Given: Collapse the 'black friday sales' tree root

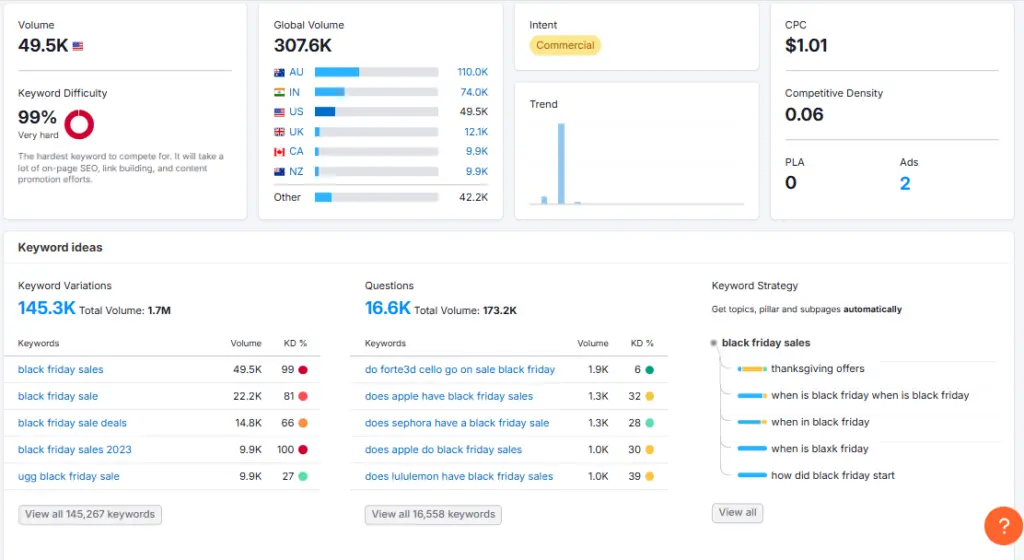Looking at the screenshot, I should pos(714,343).
